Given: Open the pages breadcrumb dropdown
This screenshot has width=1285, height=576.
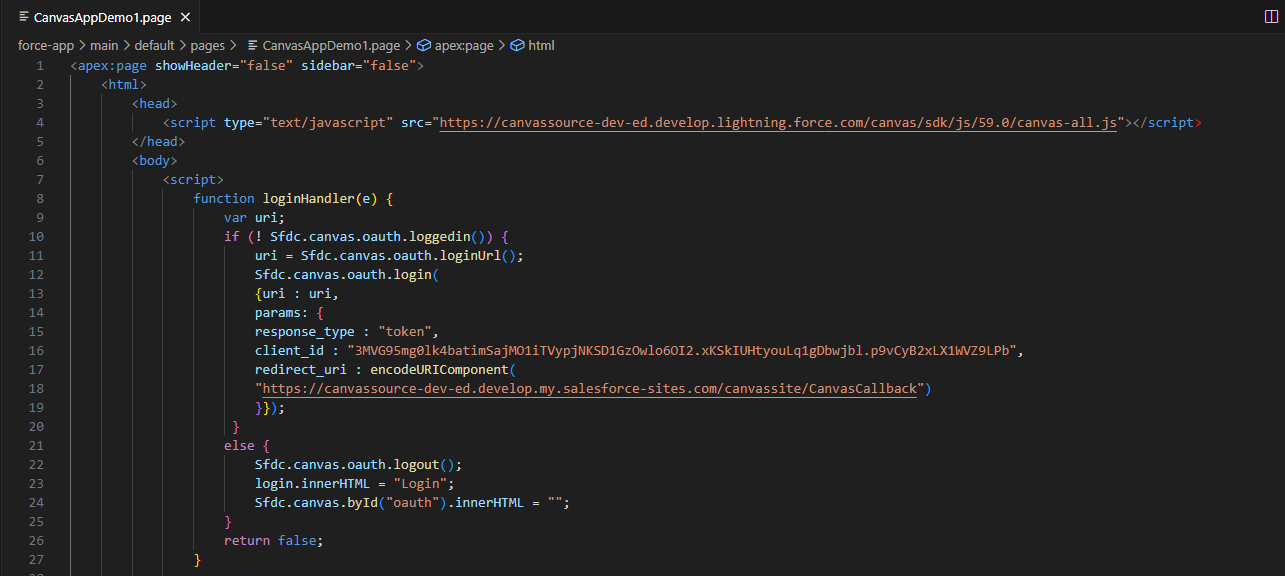Looking at the screenshot, I should point(208,45).
